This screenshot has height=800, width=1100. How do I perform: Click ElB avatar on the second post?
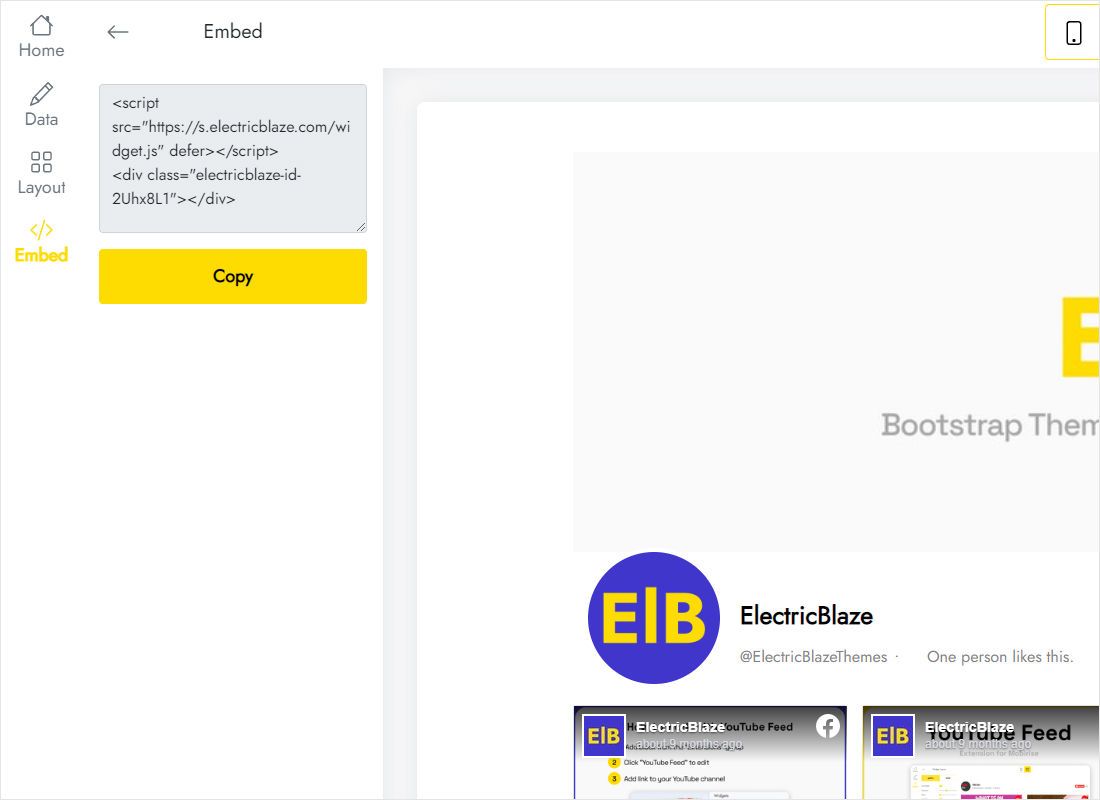(893, 735)
